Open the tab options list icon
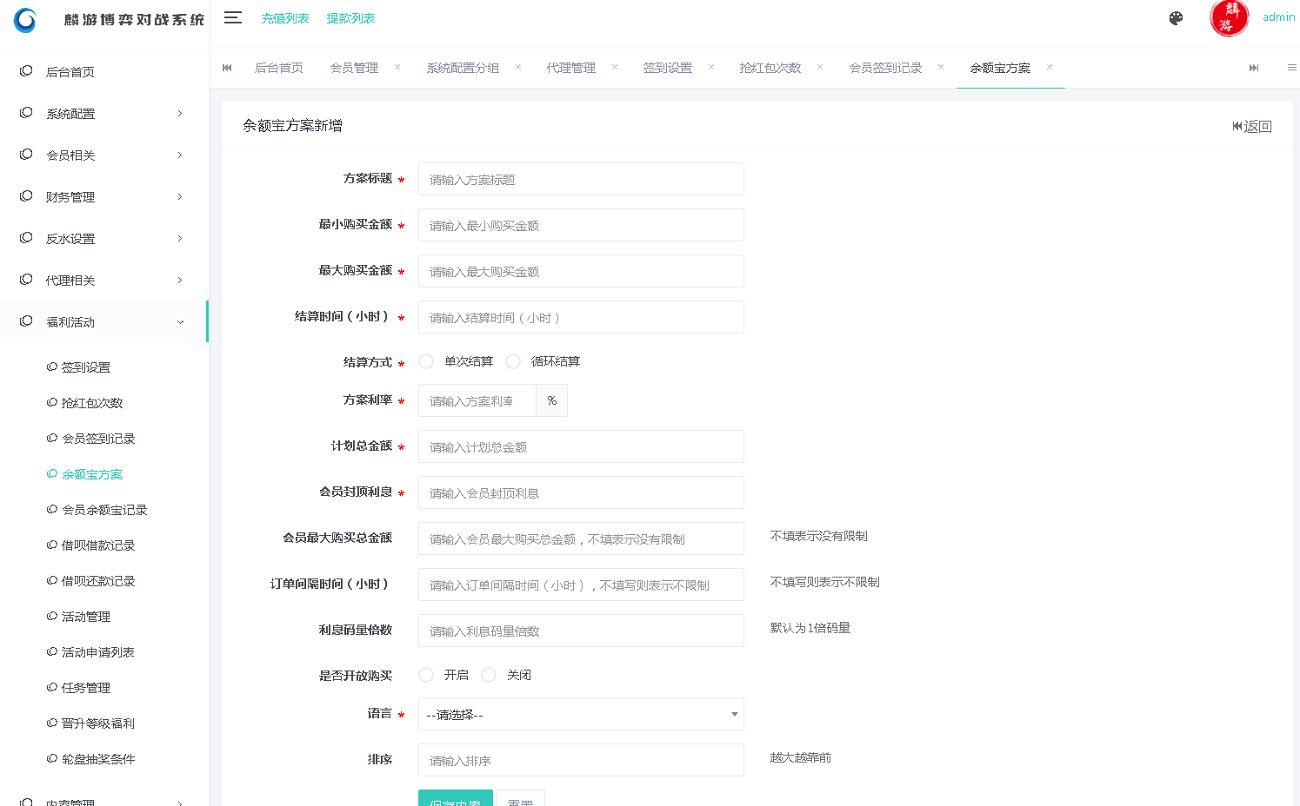The image size is (1300, 806). click(x=1292, y=67)
